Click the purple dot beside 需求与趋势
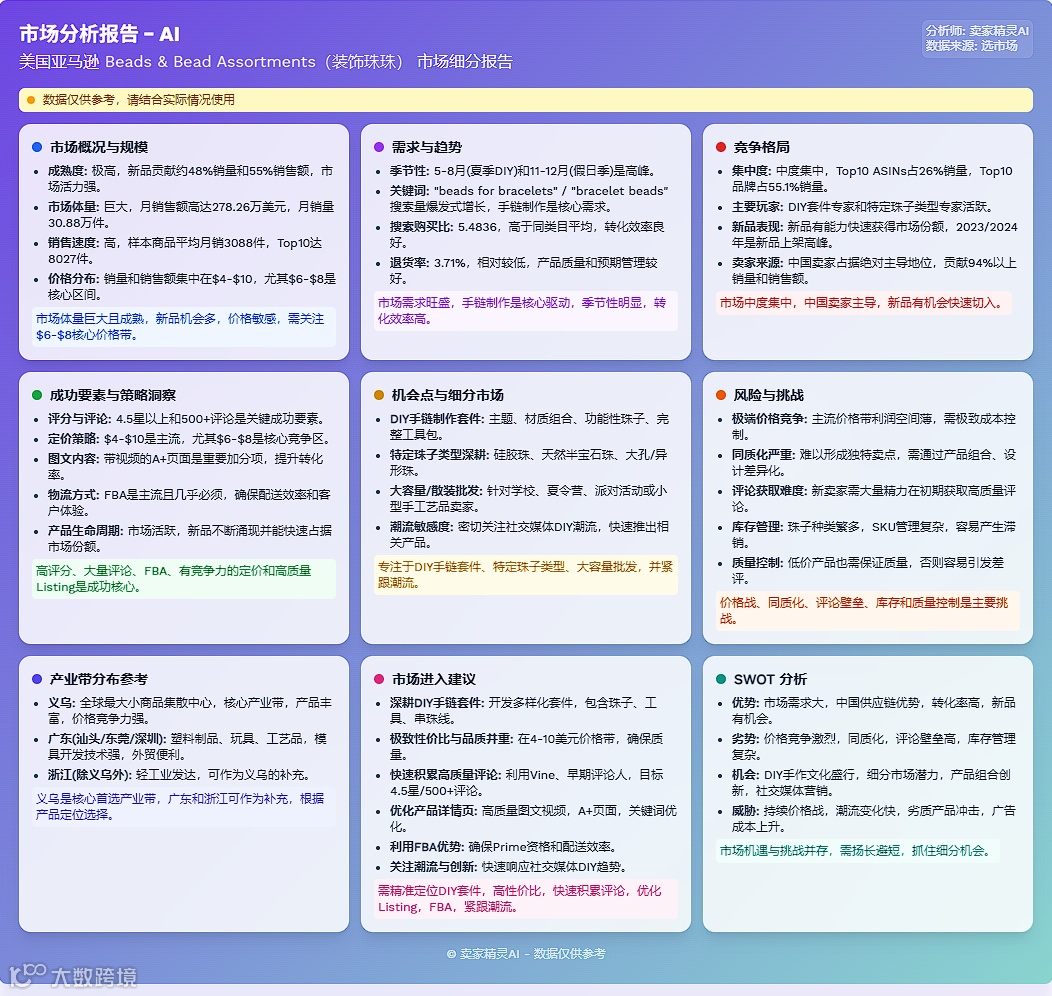 (379, 147)
